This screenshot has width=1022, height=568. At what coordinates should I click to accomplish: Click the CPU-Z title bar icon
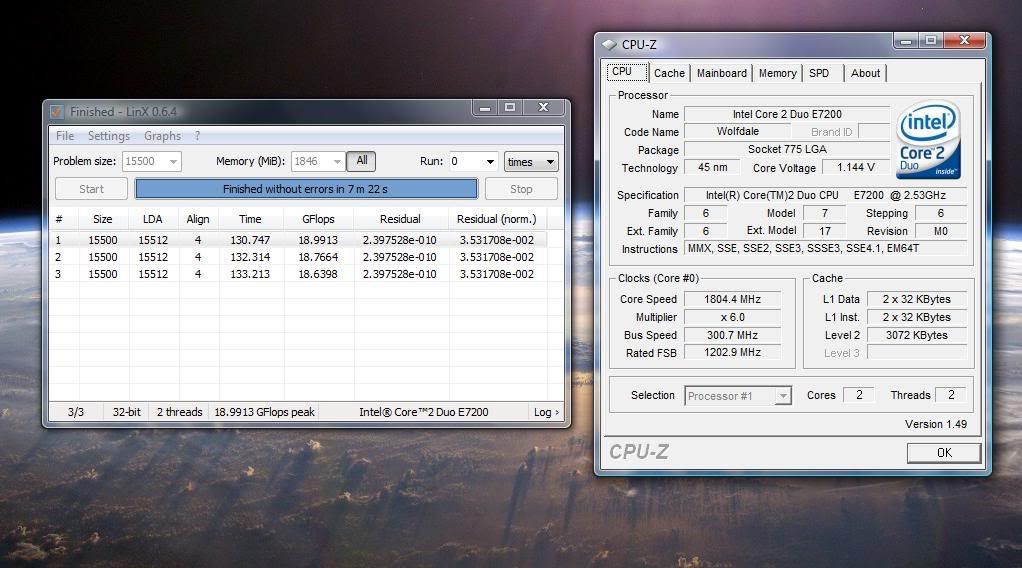(609, 44)
